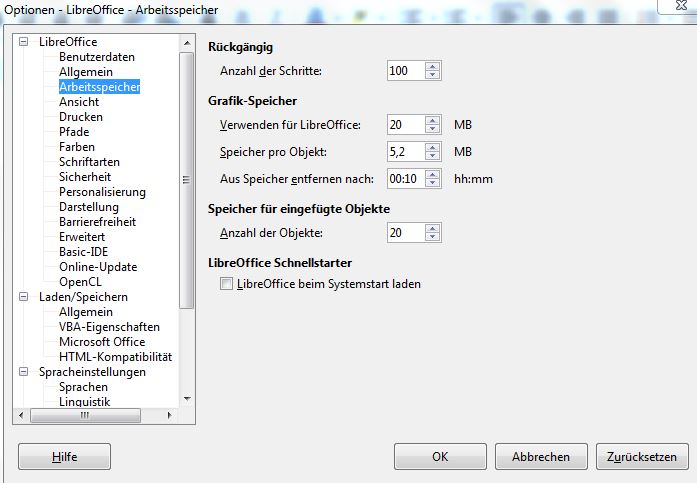This screenshot has height=483, width=697.
Task: Open the Drucken options page
Action: (81, 117)
